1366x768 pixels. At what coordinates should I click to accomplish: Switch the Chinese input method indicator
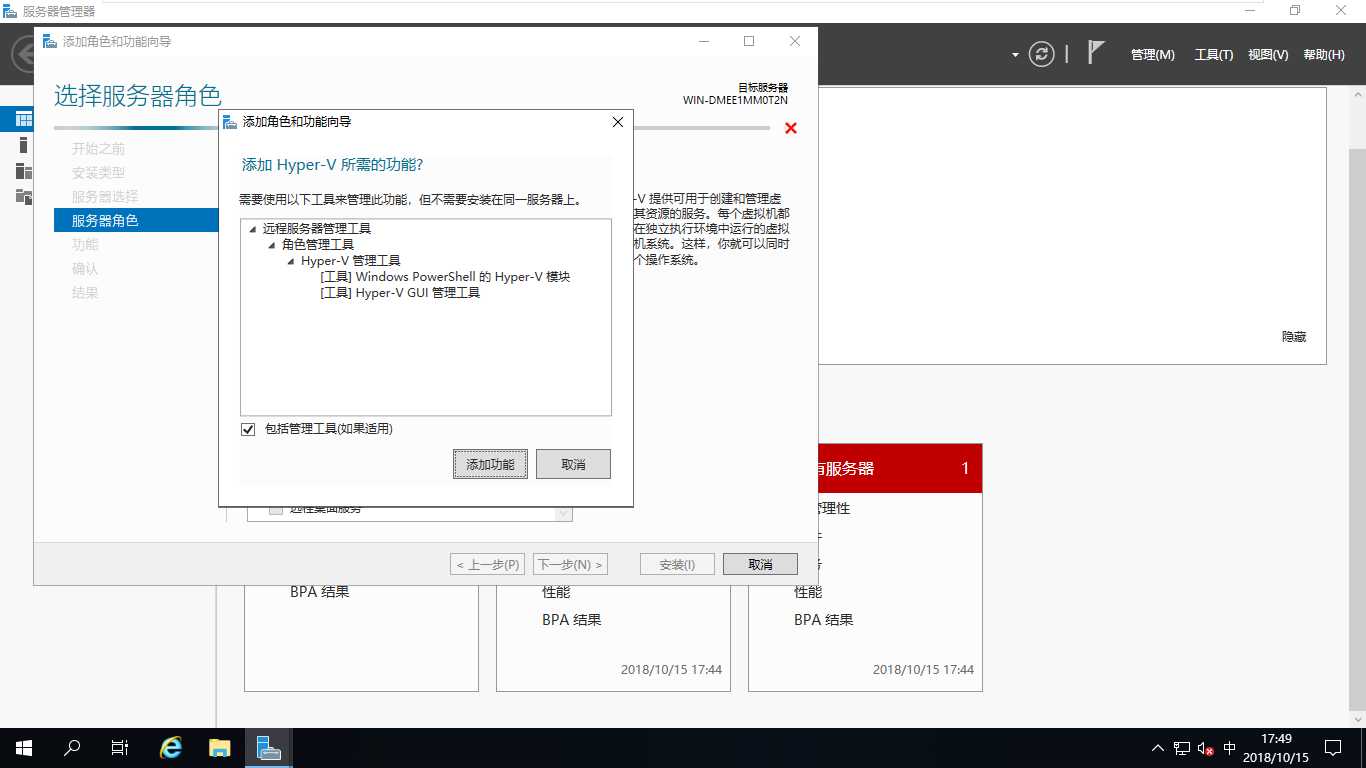[1230, 748]
